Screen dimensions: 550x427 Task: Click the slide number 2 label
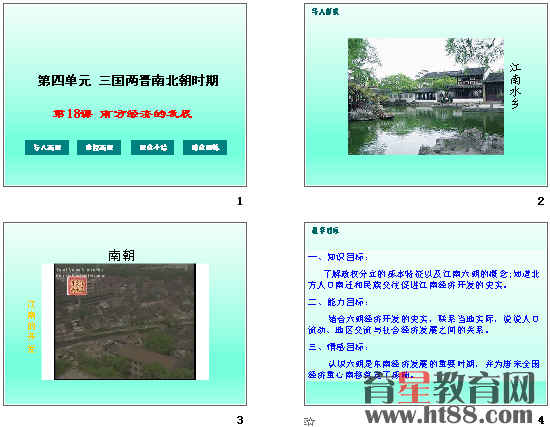tap(541, 201)
